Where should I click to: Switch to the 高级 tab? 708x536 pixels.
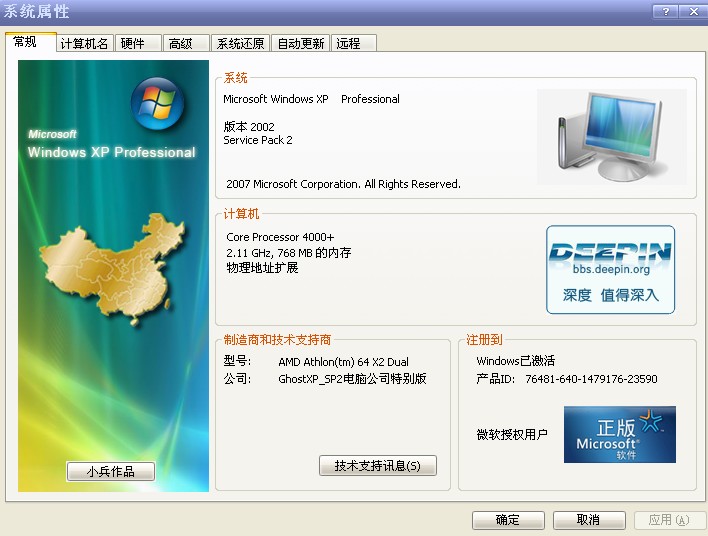(x=186, y=43)
